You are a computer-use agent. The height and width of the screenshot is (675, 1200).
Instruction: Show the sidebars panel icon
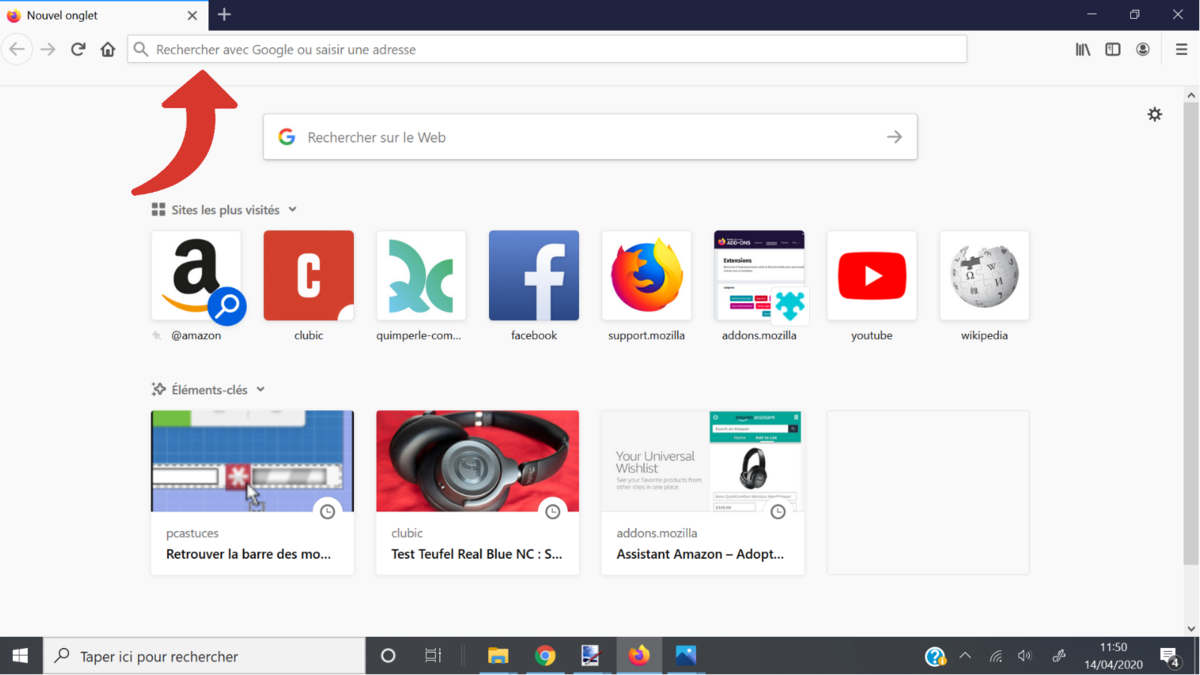point(1113,49)
